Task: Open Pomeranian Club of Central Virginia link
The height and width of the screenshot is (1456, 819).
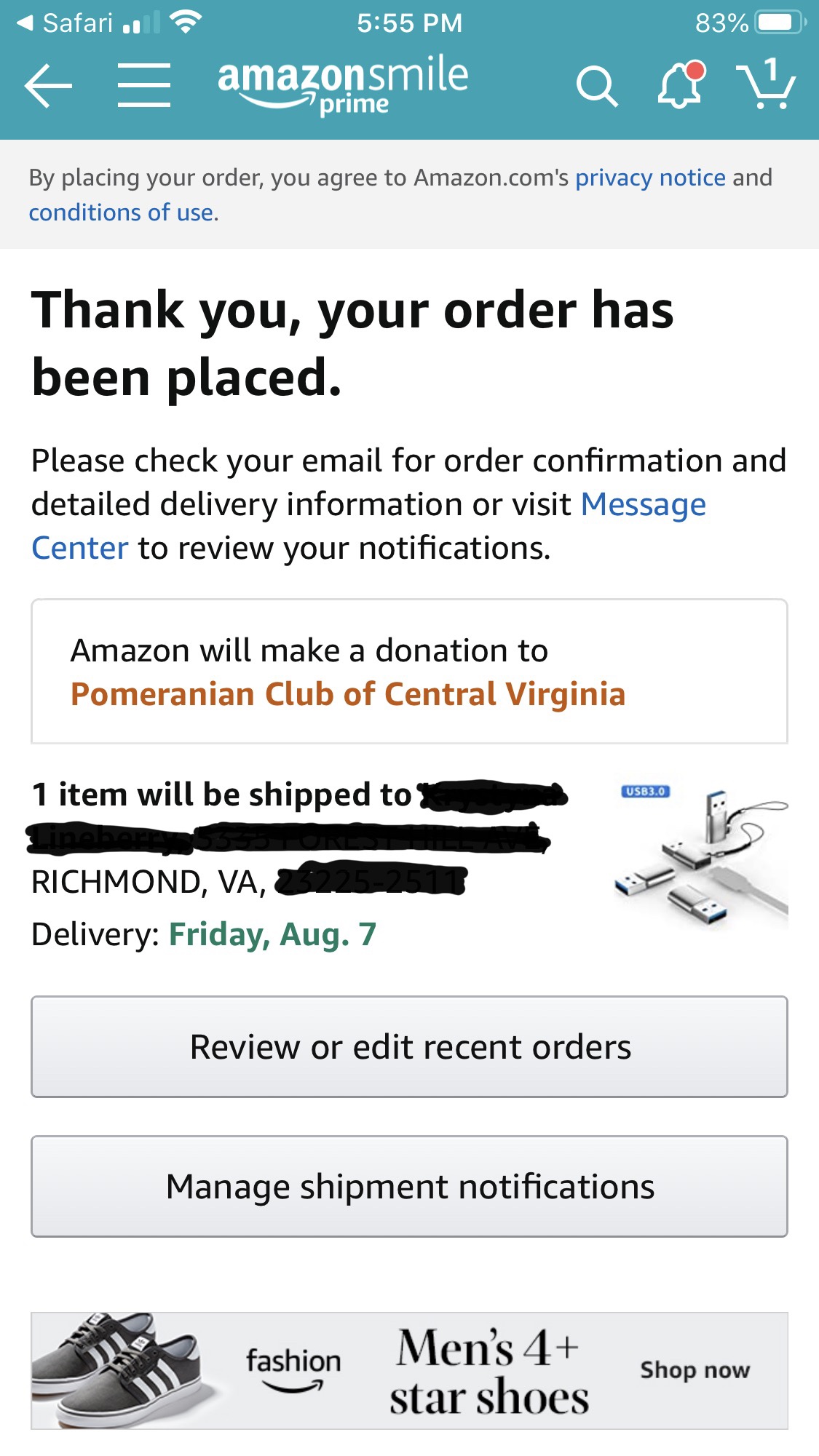Action: coord(348,694)
